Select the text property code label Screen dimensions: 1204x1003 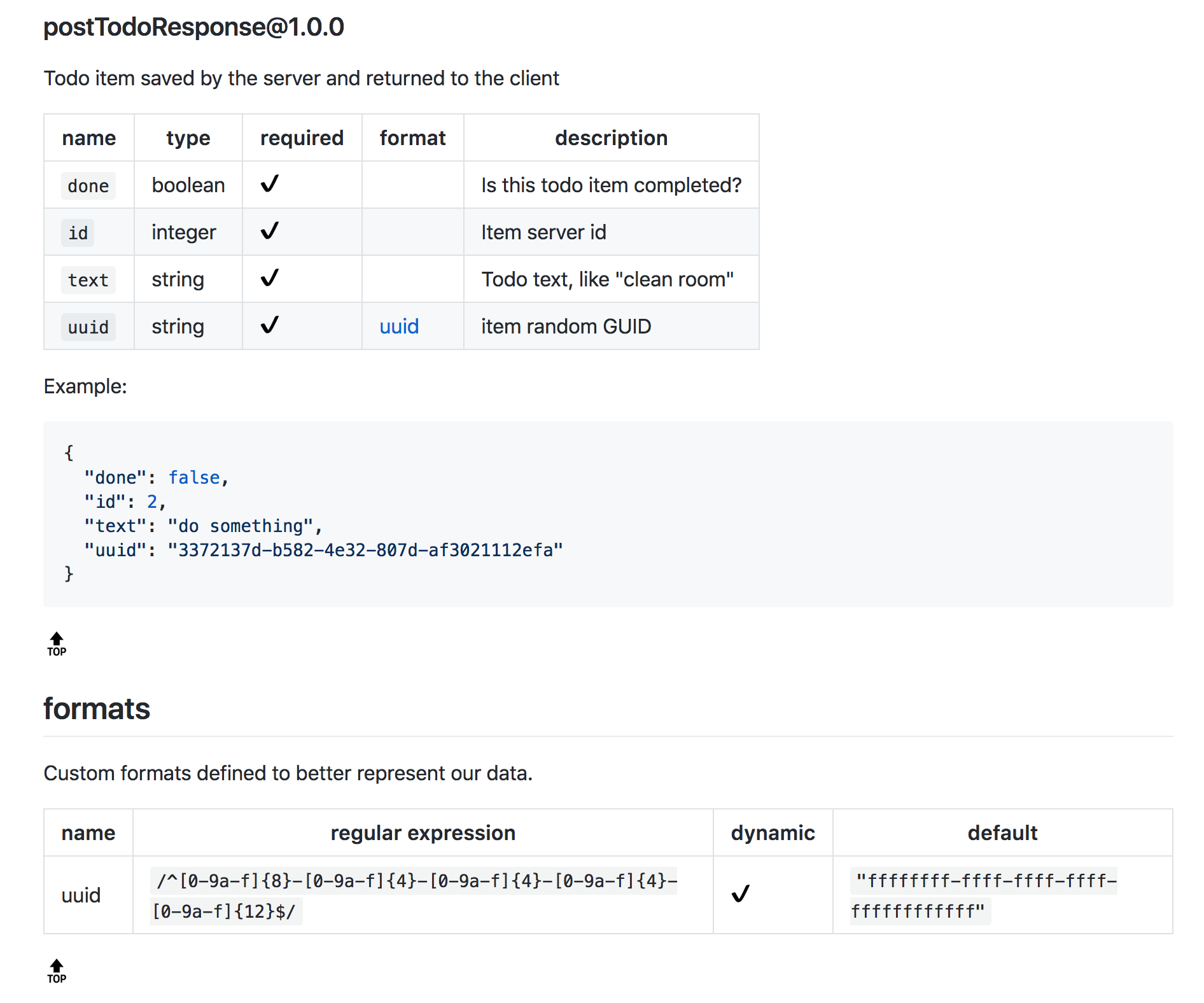click(x=88, y=279)
